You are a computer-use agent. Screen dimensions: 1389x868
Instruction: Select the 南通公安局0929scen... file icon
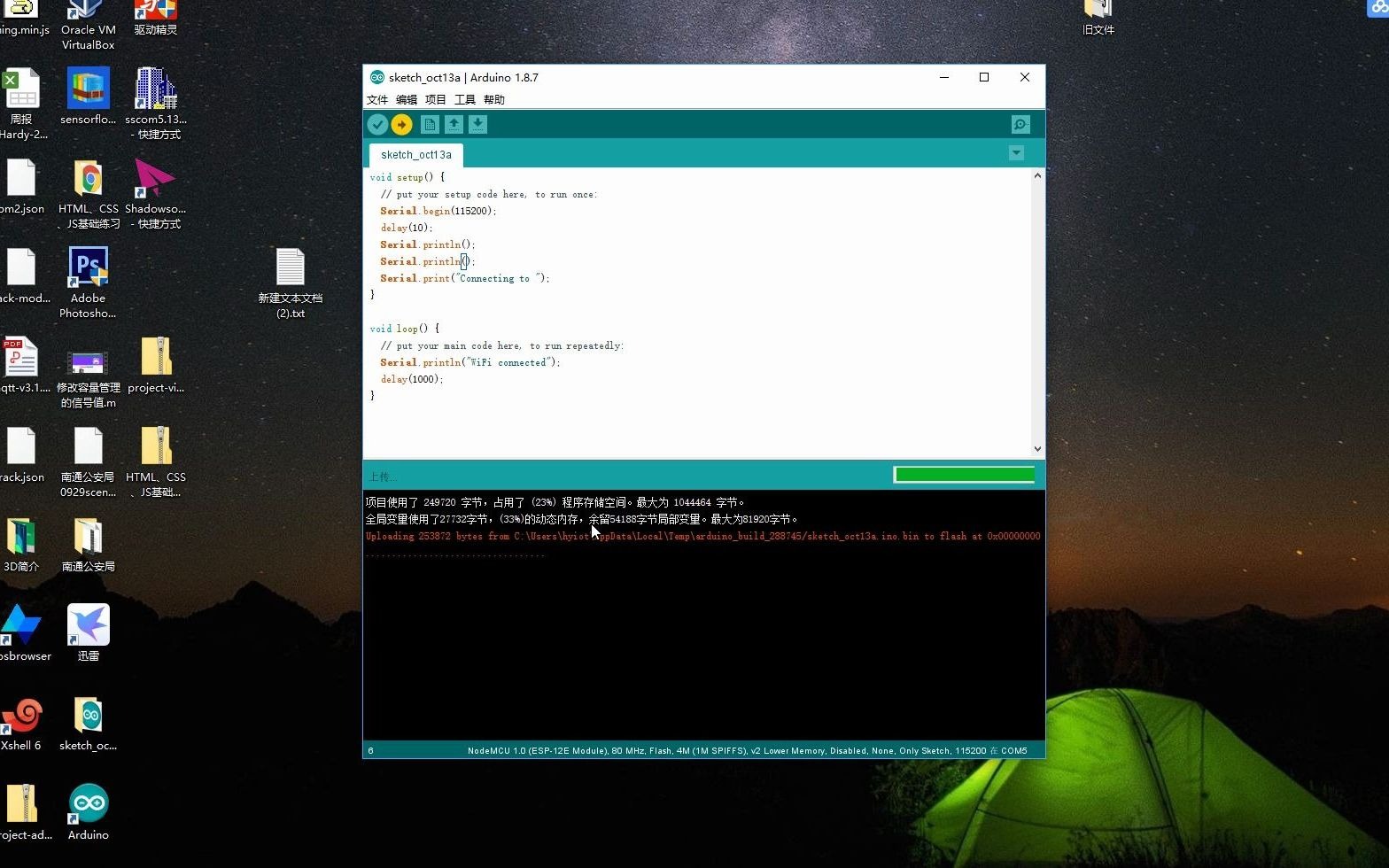click(x=88, y=461)
